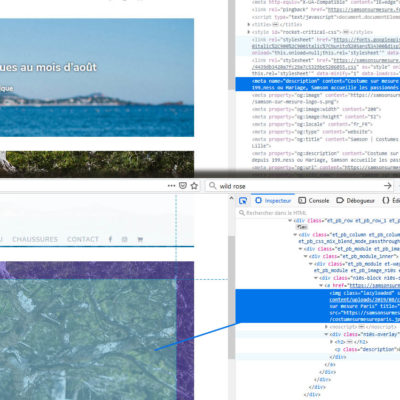Open the Instagram icon in site menu
This screenshot has height=400, width=400.
tap(125, 239)
